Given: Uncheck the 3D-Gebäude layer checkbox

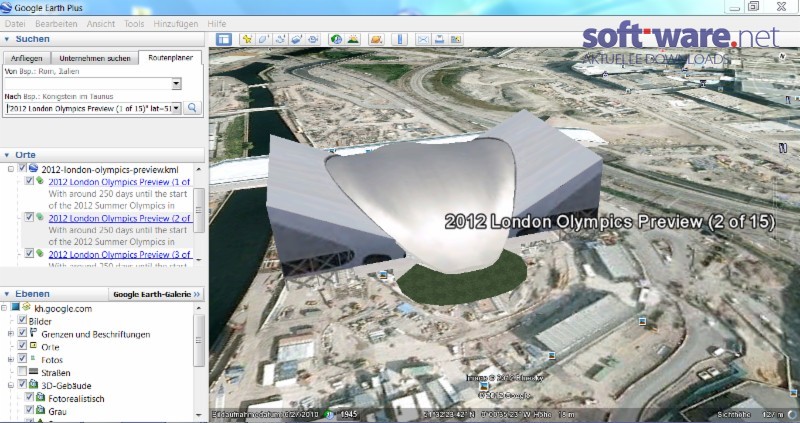Looking at the screenshot, I should coord(22,384).
